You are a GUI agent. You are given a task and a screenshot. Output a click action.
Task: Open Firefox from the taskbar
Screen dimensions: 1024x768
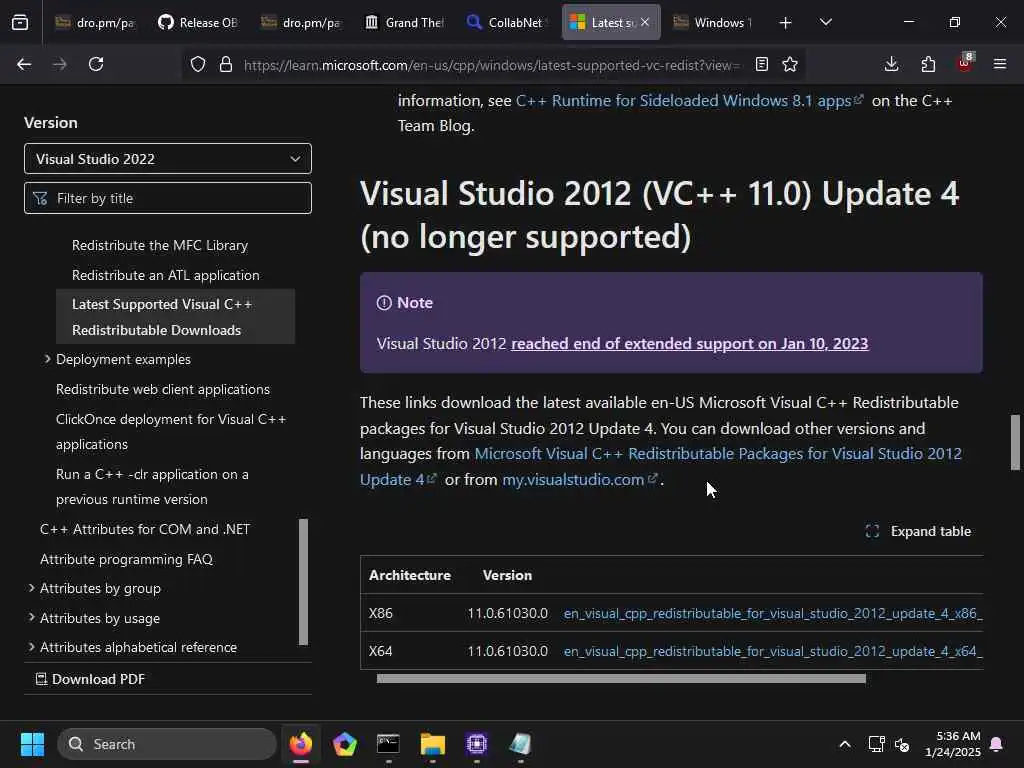pos(301,744)
